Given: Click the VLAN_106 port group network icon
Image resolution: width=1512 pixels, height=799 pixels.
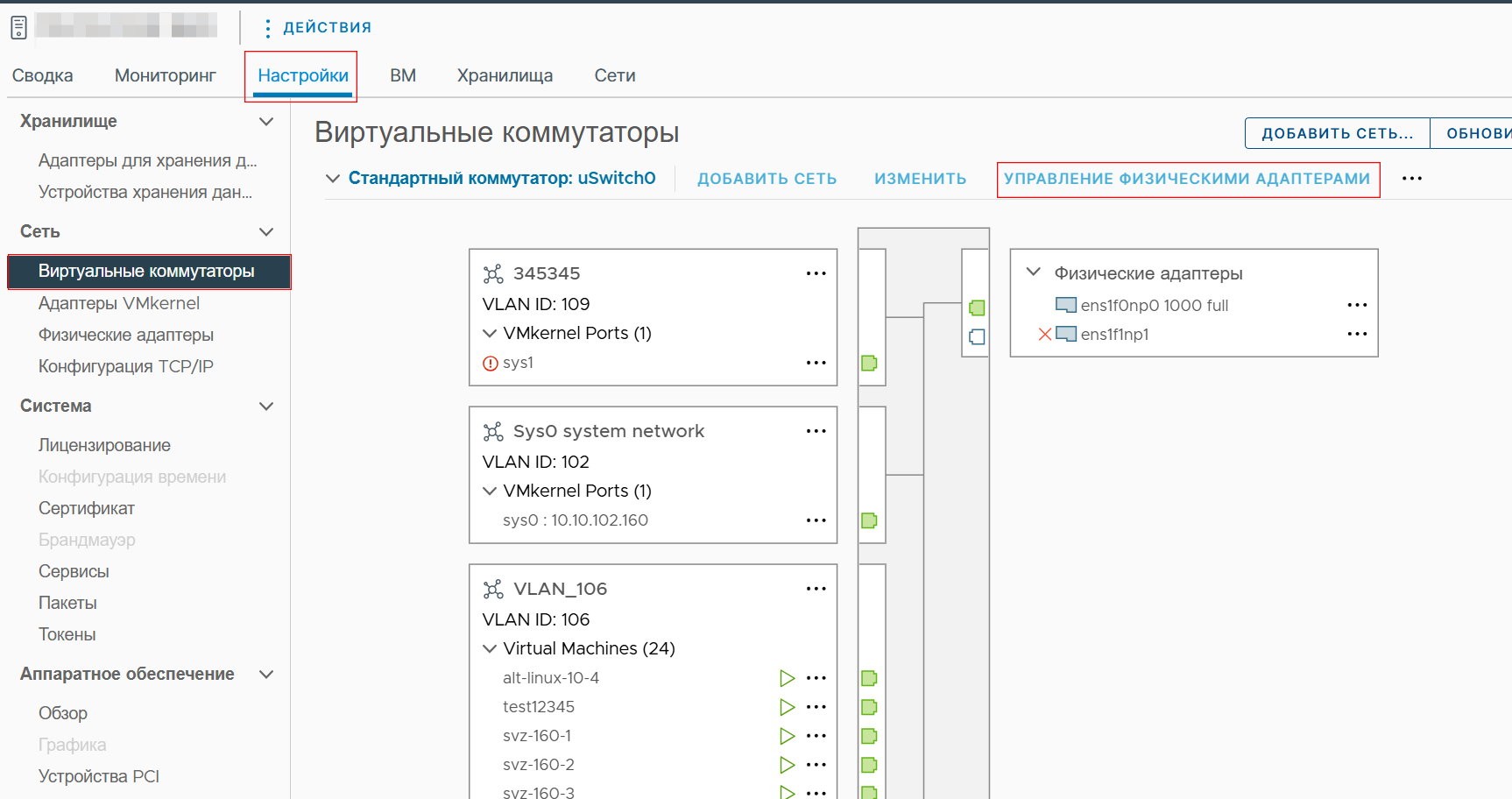Looking at the screenshot, I should pyautogui.click(x=493, y=589).
